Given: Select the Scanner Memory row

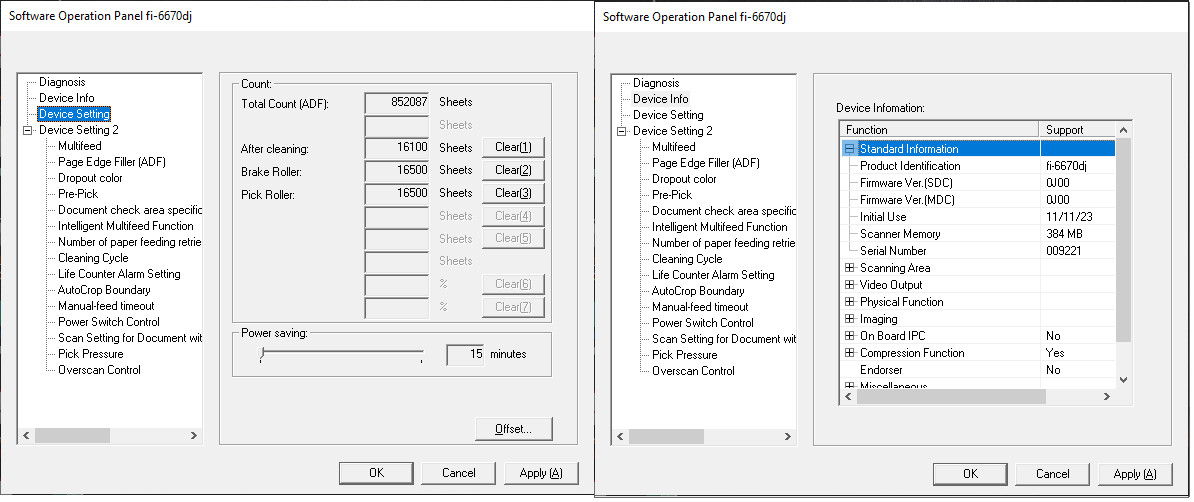Looking at the screenshot, I should coord(979,234).
